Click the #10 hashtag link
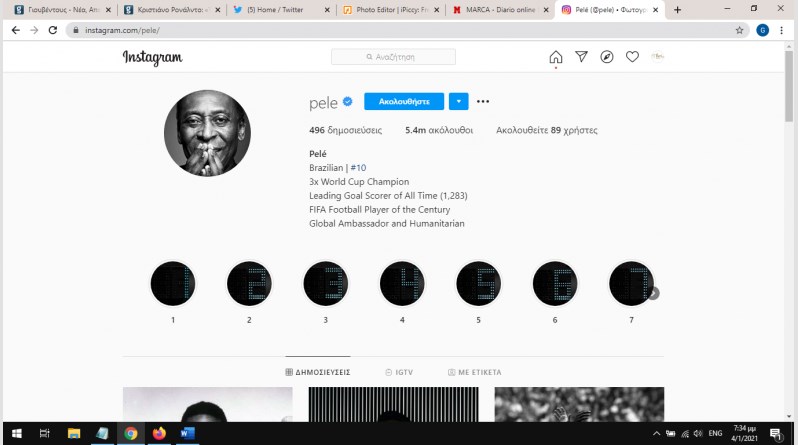The image size is (798, 445). [x=358, y=167]
